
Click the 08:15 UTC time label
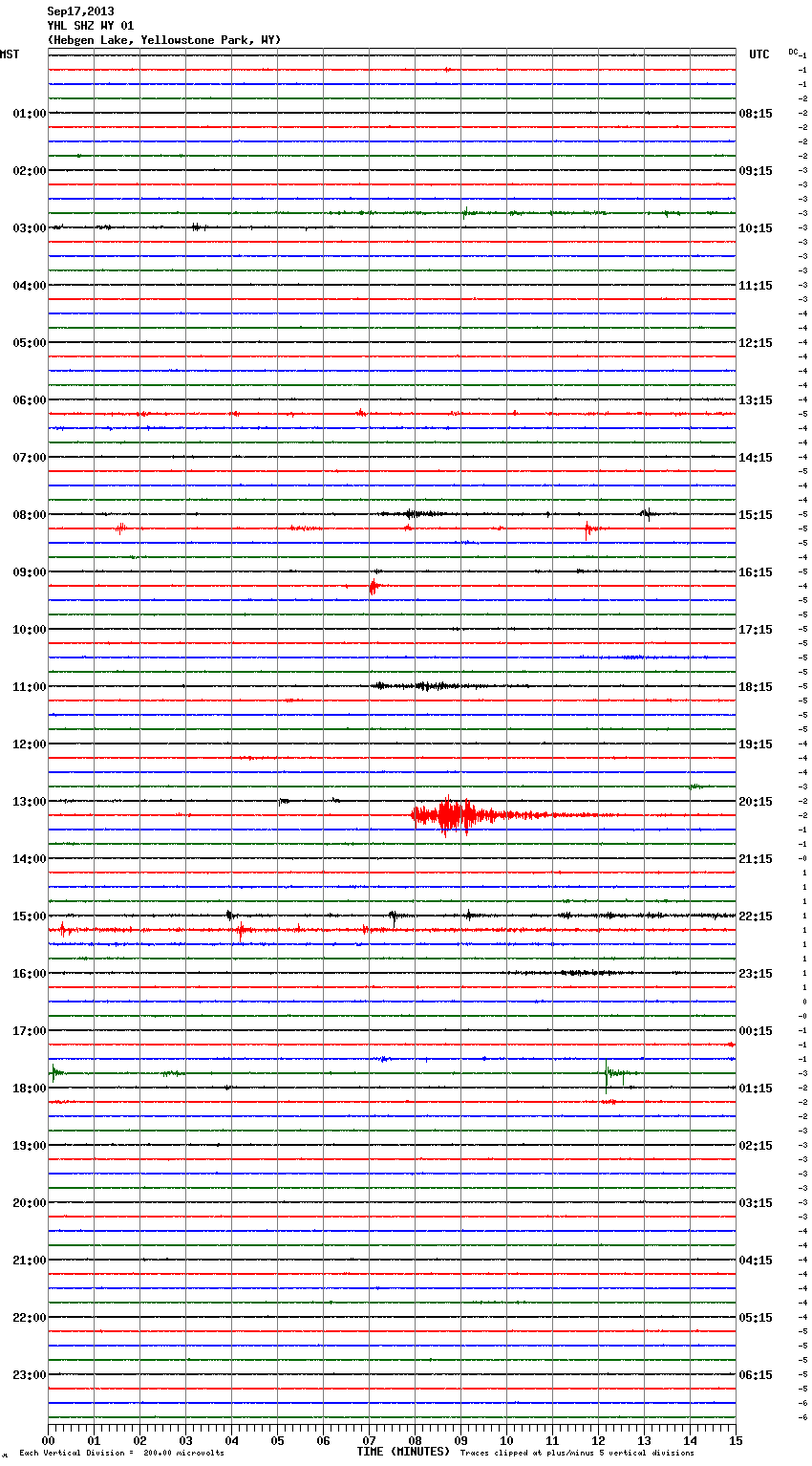756,114
